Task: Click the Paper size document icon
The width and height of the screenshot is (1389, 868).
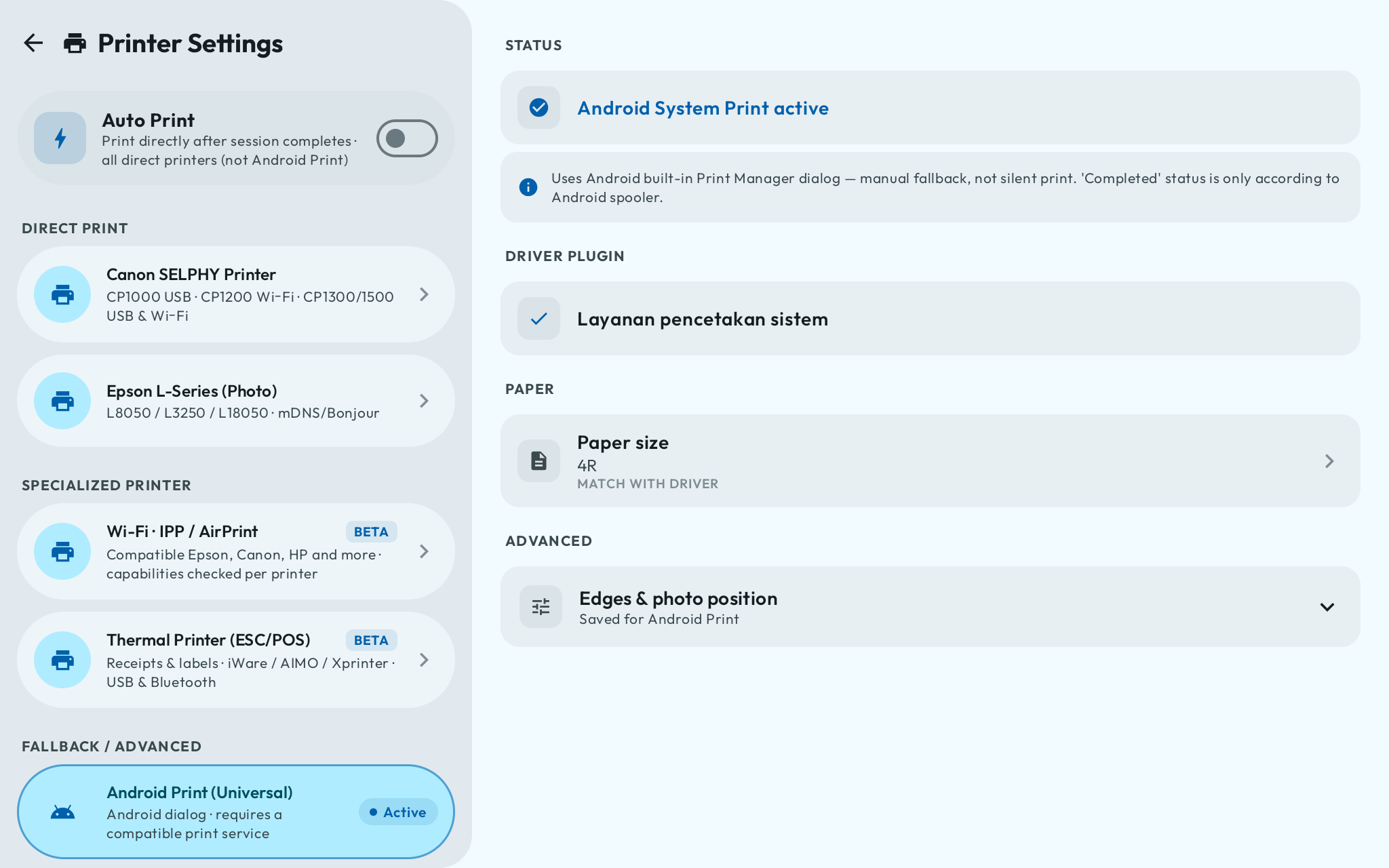Action: pyautogui.click(x=539, y=461)
